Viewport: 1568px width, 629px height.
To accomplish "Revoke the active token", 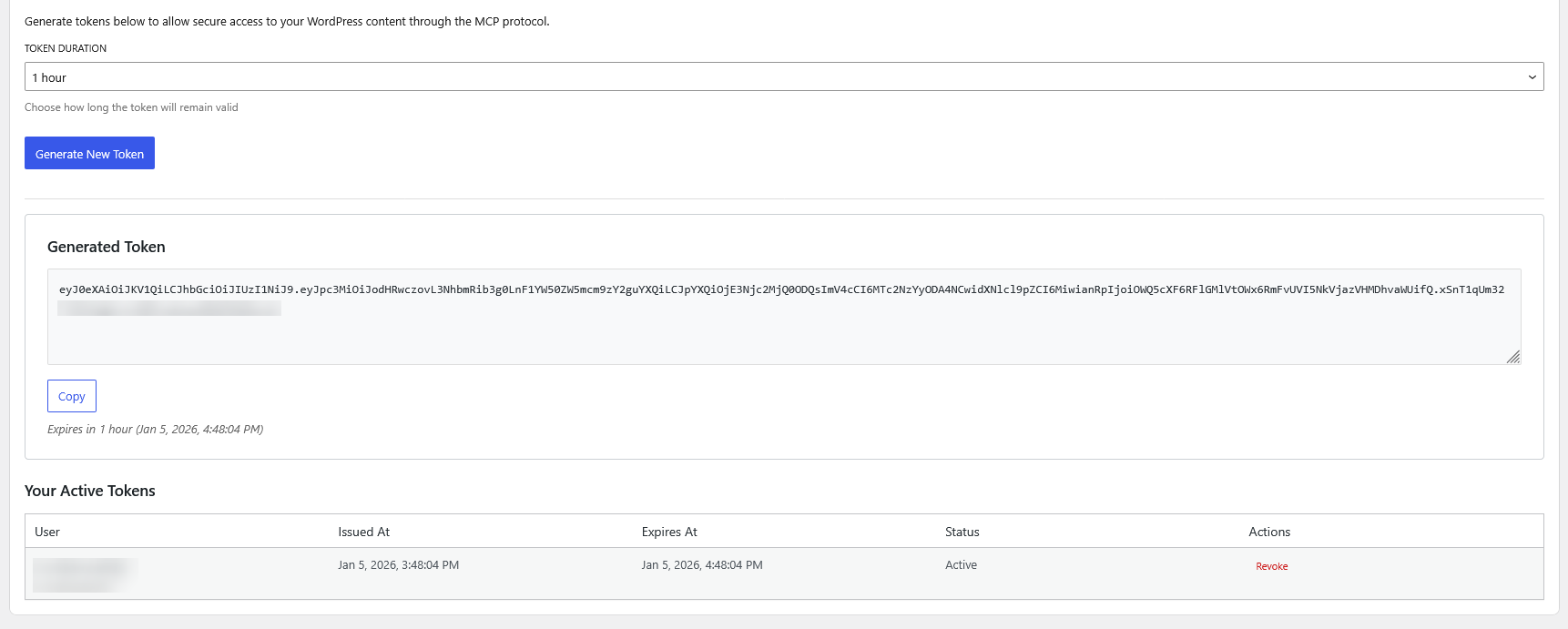I will (1271, 566).
